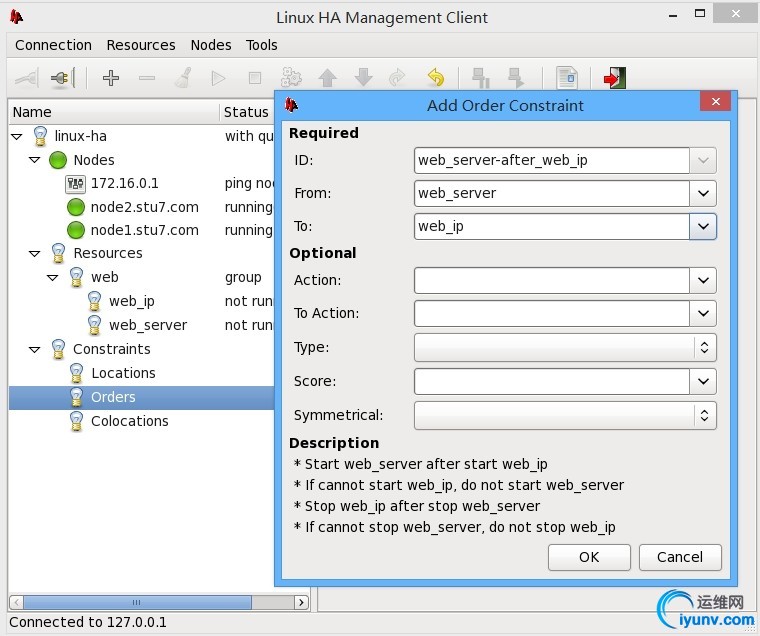Click the gears default-settings toolbar icon

(x=291, y=78)
